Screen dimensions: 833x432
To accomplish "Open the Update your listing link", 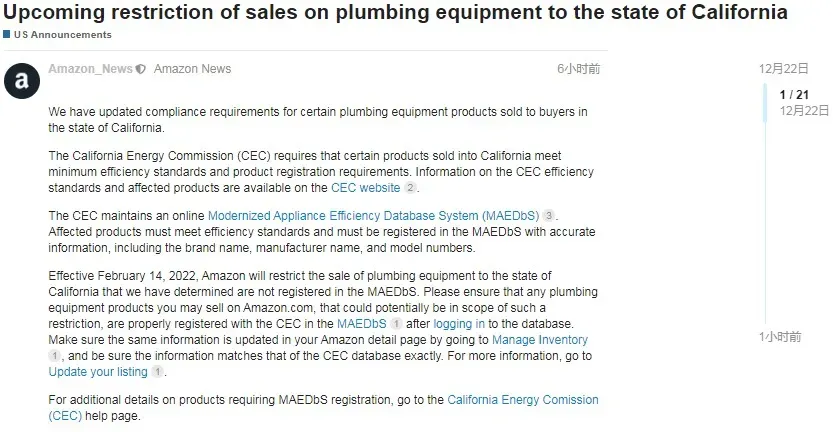I will (98, 372).
